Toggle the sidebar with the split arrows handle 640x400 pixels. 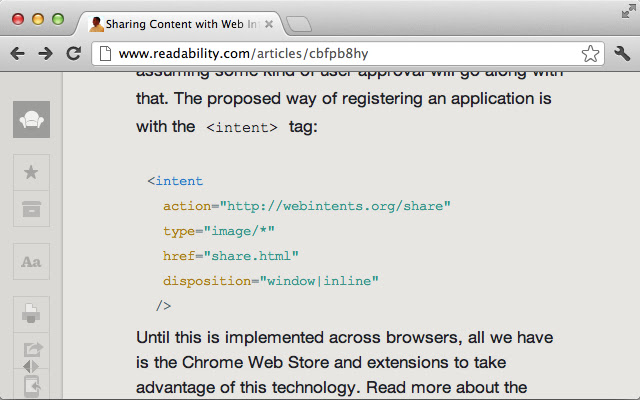[x=31, y=366]
